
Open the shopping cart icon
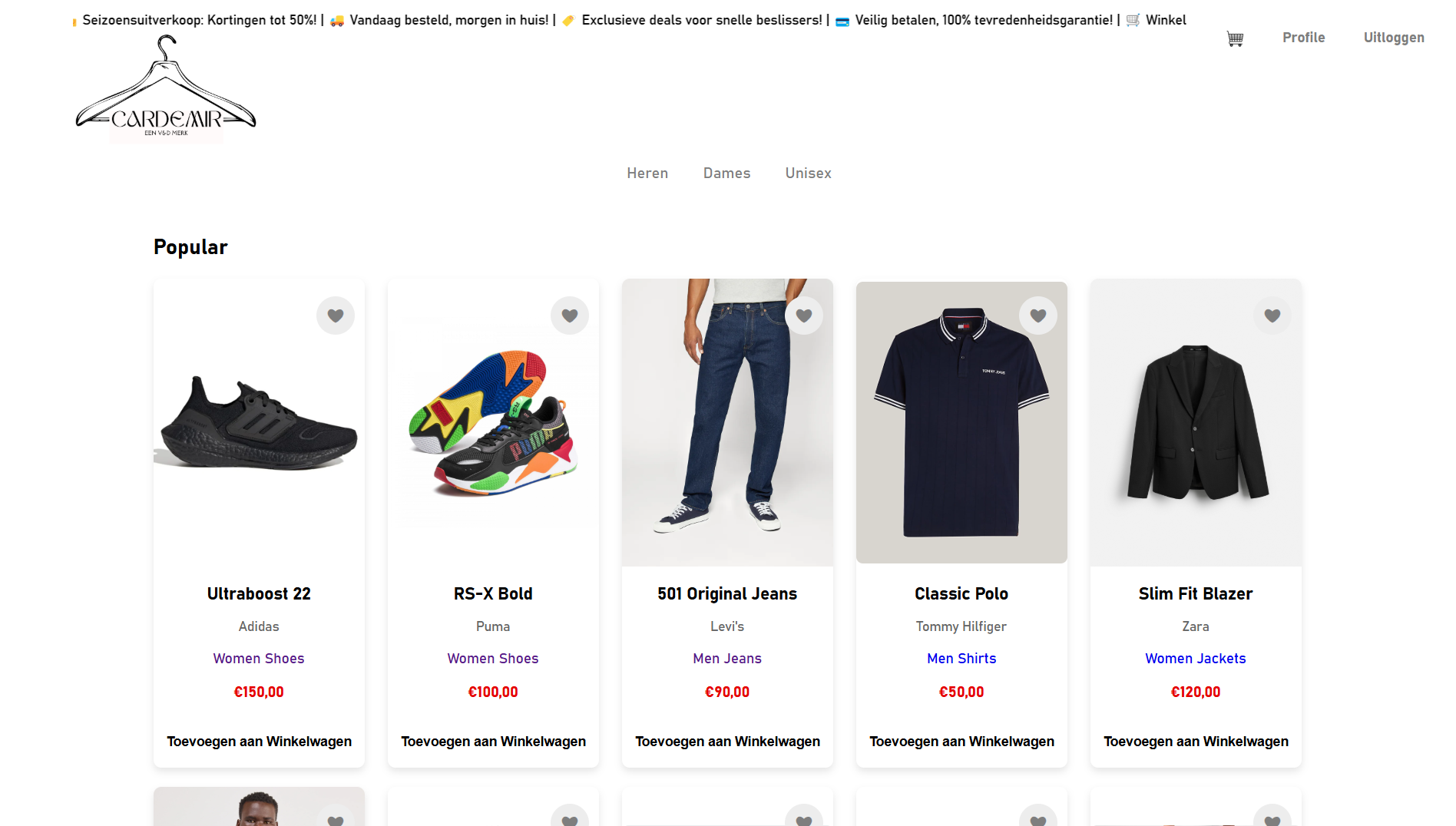pos(1235,38)
